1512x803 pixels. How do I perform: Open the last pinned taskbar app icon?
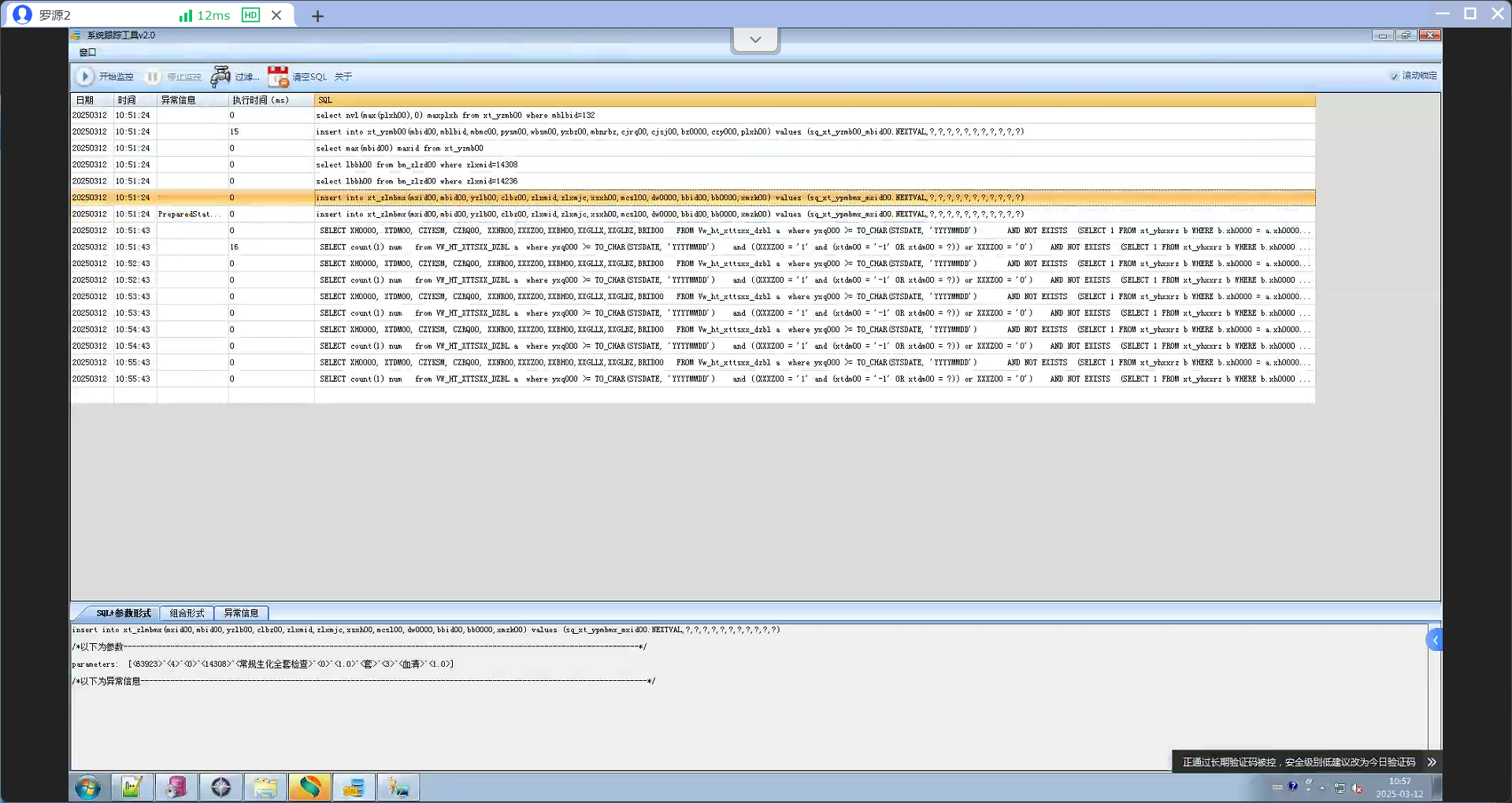tap(398, 787)
